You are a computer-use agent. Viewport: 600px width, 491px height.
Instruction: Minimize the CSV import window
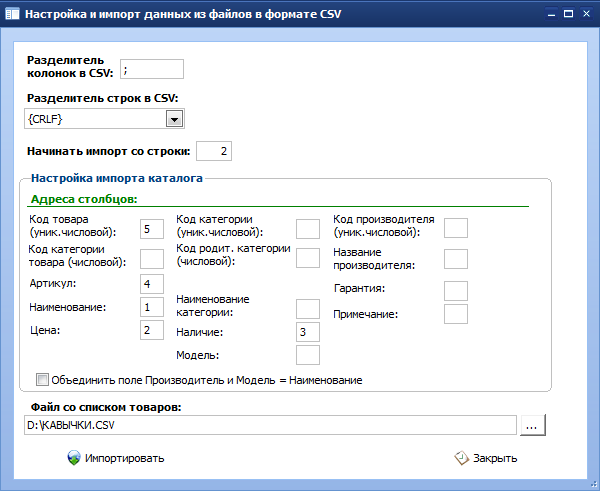coord(551,14)
